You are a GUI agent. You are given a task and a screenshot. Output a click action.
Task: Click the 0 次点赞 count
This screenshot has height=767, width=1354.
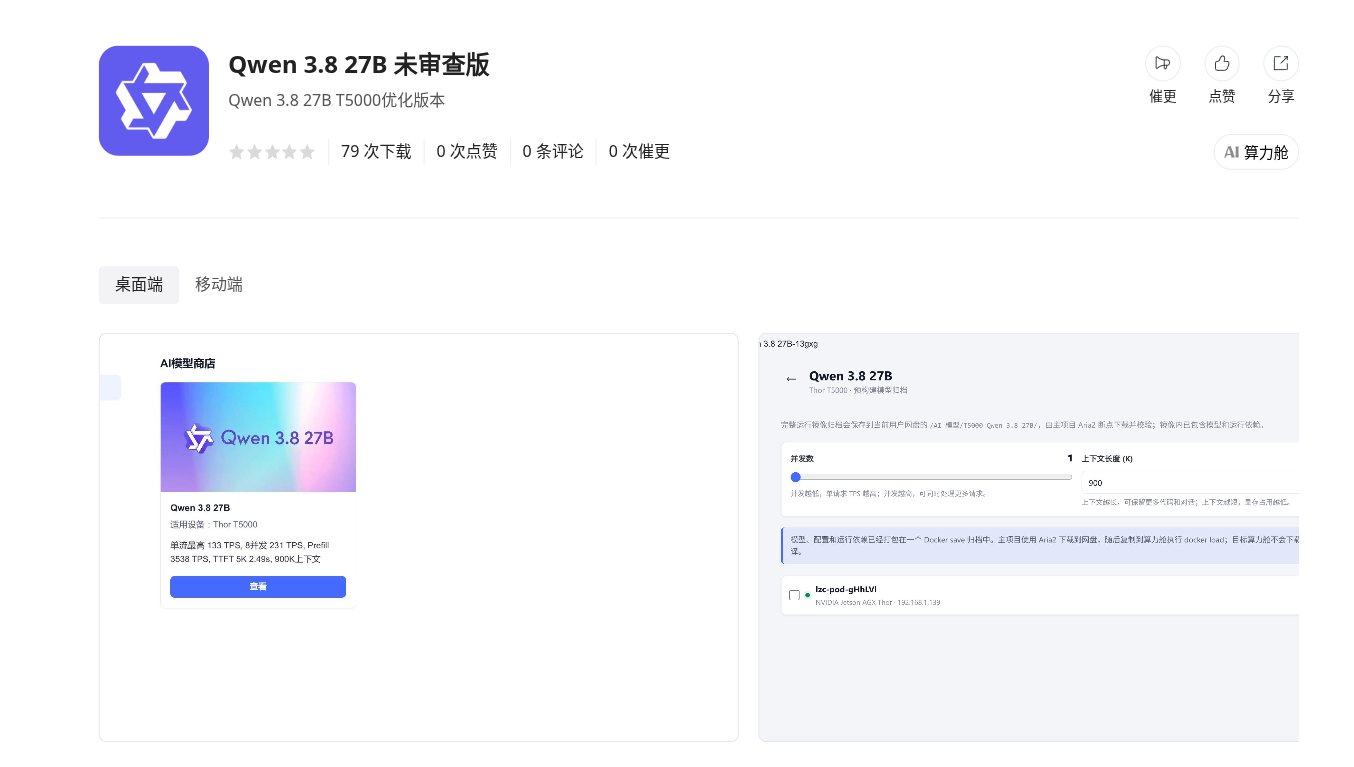click(467, 152)
